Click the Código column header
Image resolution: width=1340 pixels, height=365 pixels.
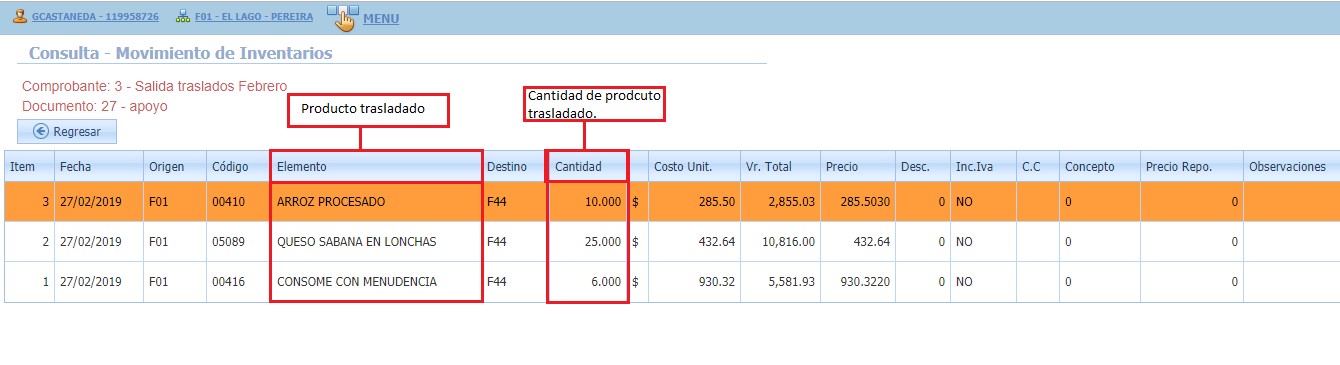(237, 166)
